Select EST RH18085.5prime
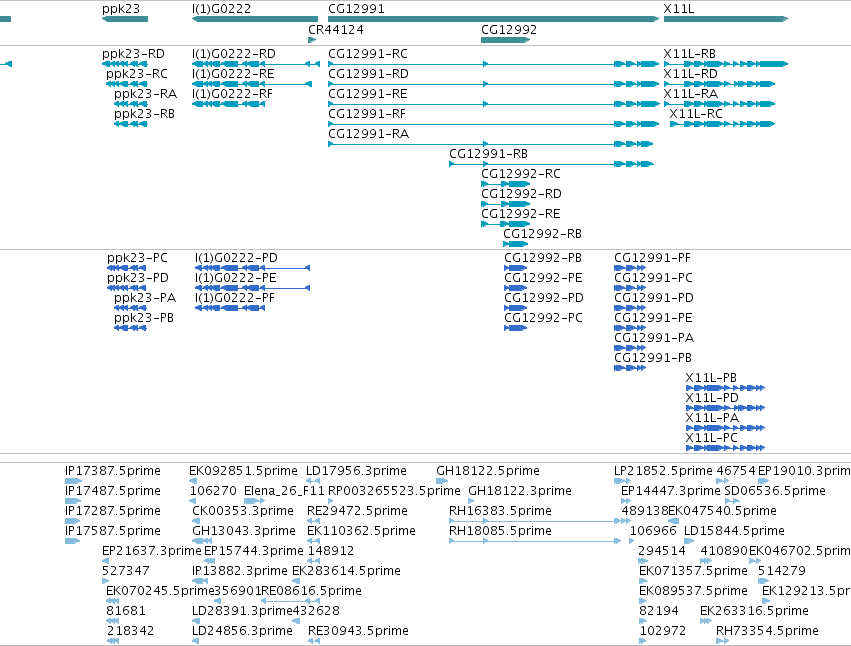This screenshot has height=646, width=851. click(x=535, y=541)
